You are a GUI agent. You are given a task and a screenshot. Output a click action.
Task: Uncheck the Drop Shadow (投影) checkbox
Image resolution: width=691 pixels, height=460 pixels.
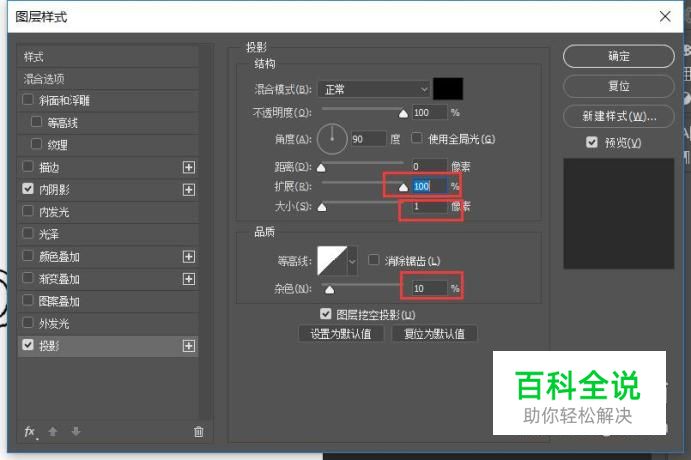(28, 345)
